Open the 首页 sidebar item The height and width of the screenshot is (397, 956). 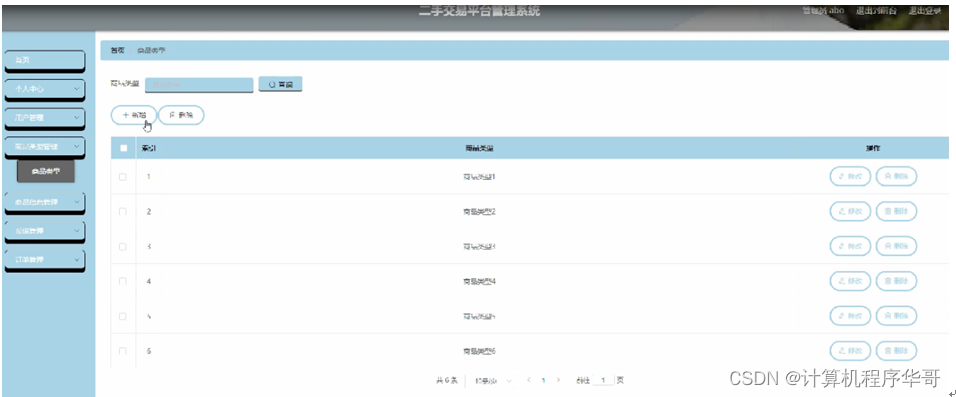pos(44,60)
